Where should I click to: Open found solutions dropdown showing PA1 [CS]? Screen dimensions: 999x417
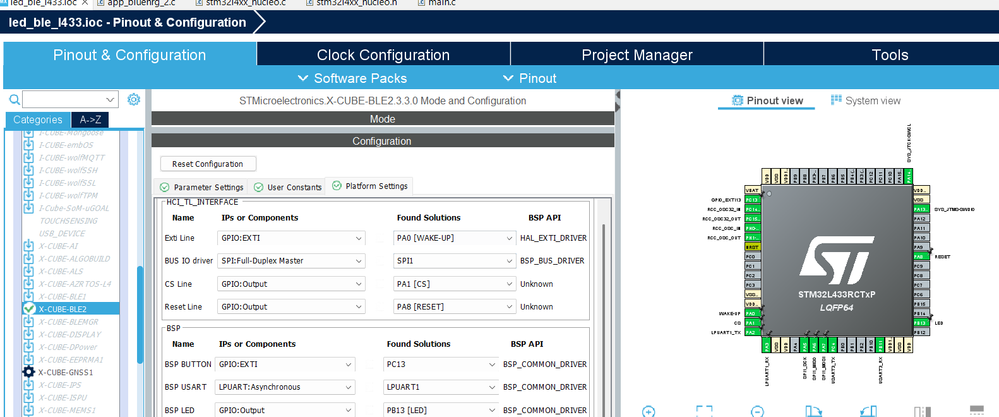click(454, 283)
